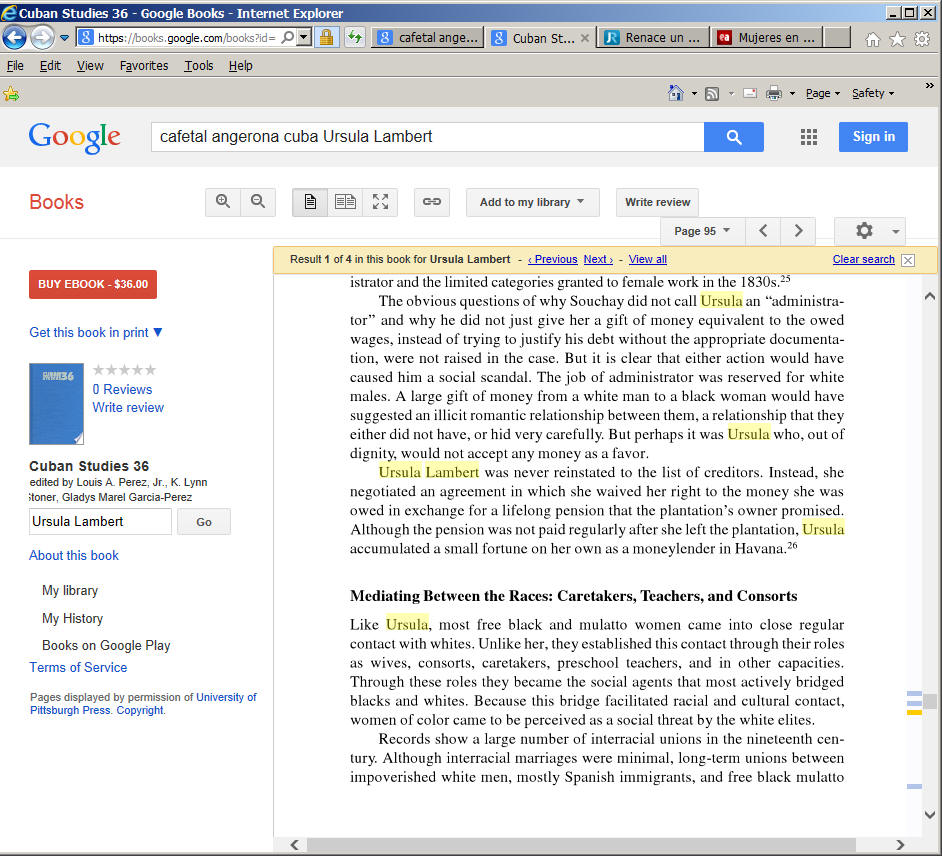The width and height of the screenshot is (942, 856).
Task: Open the recent pages dropdown arrow
Action: [x=64, y=38]
